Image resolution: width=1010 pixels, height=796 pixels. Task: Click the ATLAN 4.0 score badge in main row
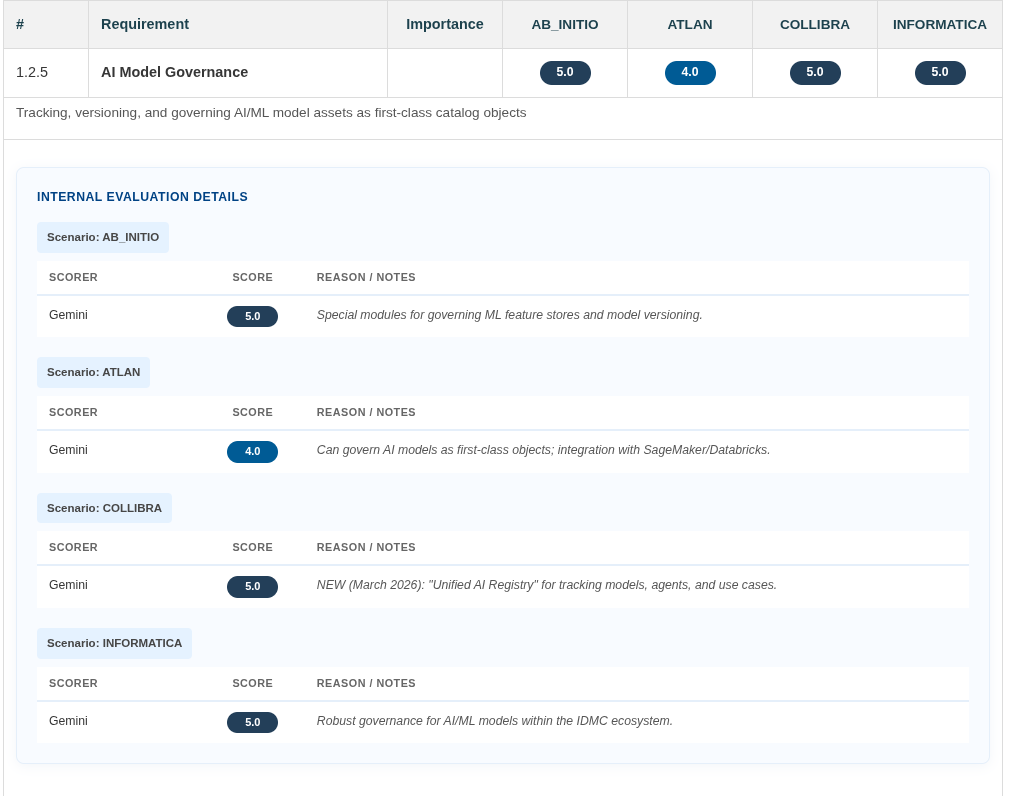pyautogui.click(x=690, y=72)
